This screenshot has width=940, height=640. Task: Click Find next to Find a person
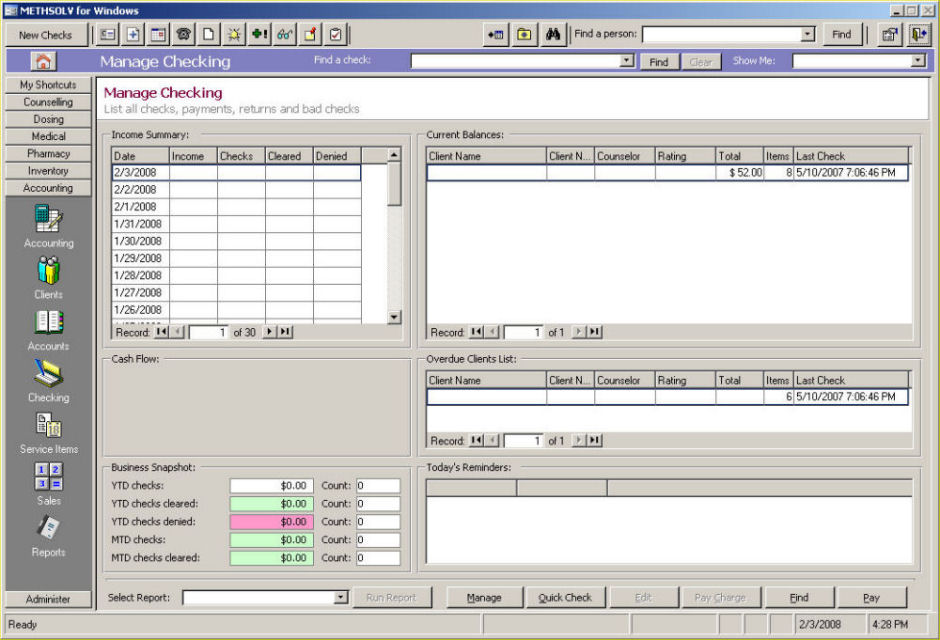tap(841, 34)
